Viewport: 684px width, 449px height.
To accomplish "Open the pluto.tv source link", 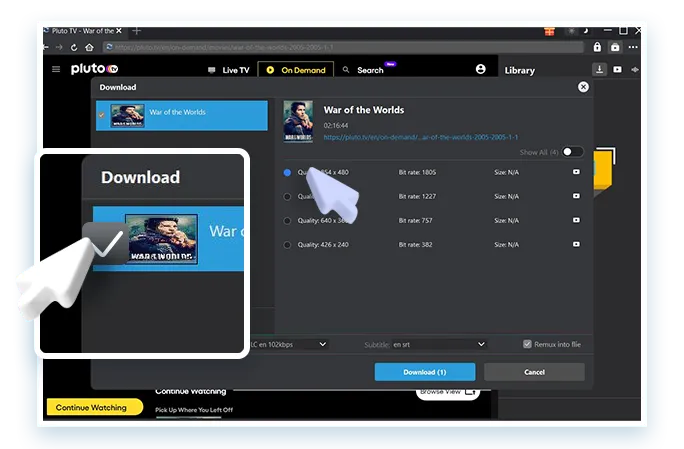I will click(421, 137).
